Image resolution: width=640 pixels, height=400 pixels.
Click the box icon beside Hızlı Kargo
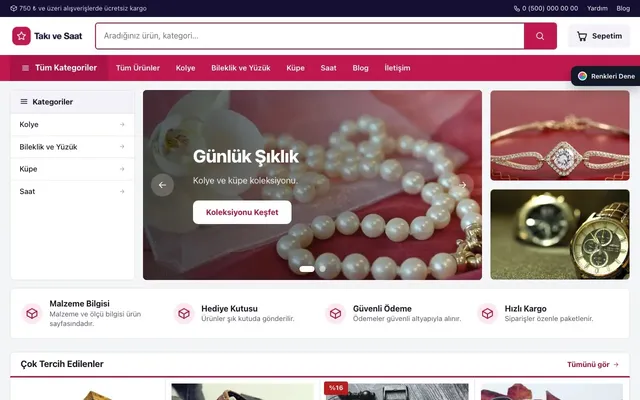(487, 313)
